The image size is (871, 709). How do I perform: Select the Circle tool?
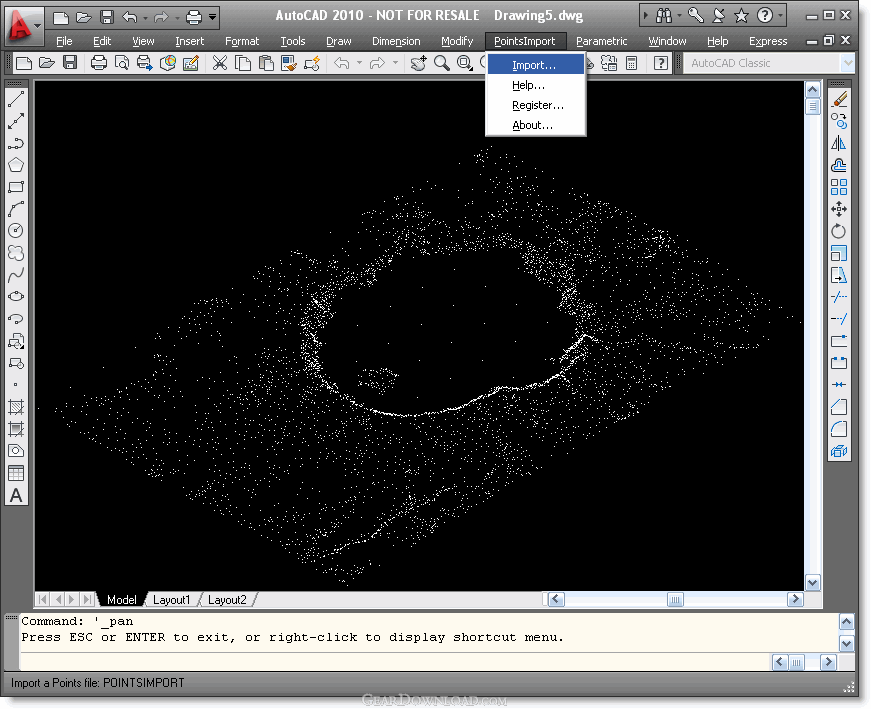point(16,231)
